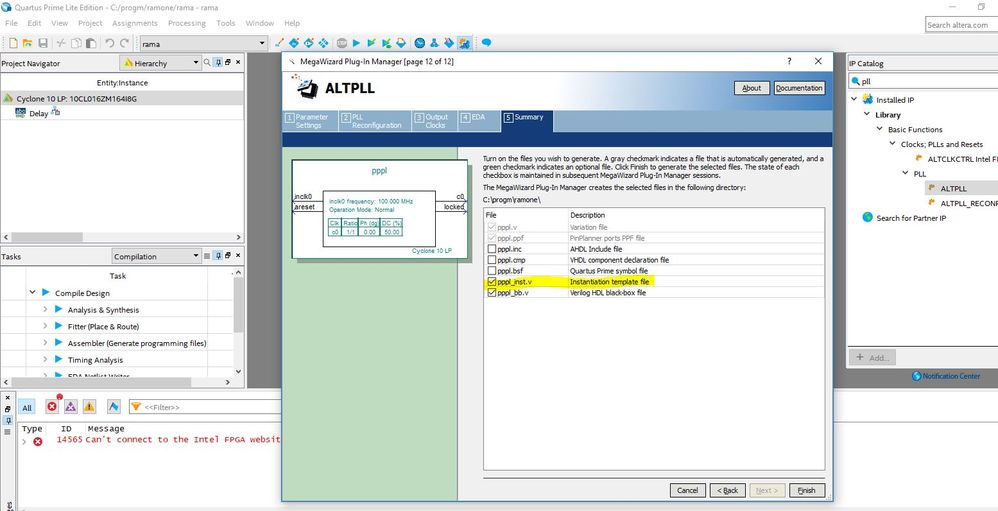
Task: Click the Finish button
Action: pyautogui.click(x=806, y=490)
